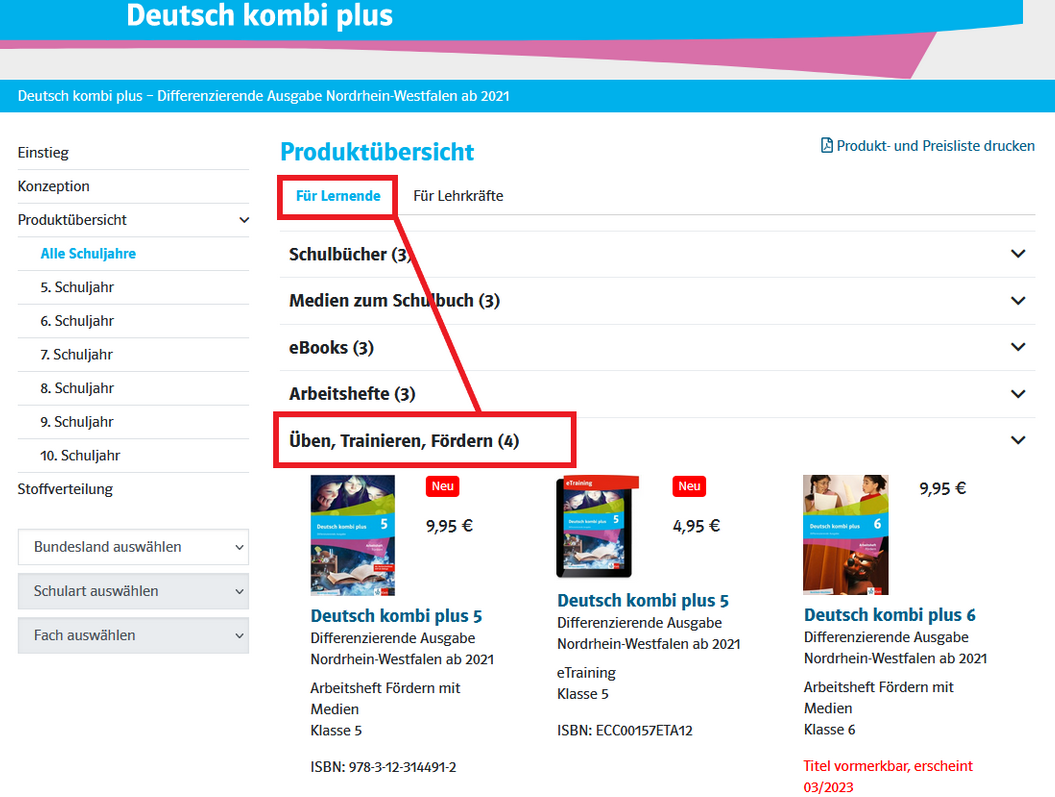The image size is (1055, 797).
Task: Expand the eBooks section chevron
Action: click(x=1018, y=347)
